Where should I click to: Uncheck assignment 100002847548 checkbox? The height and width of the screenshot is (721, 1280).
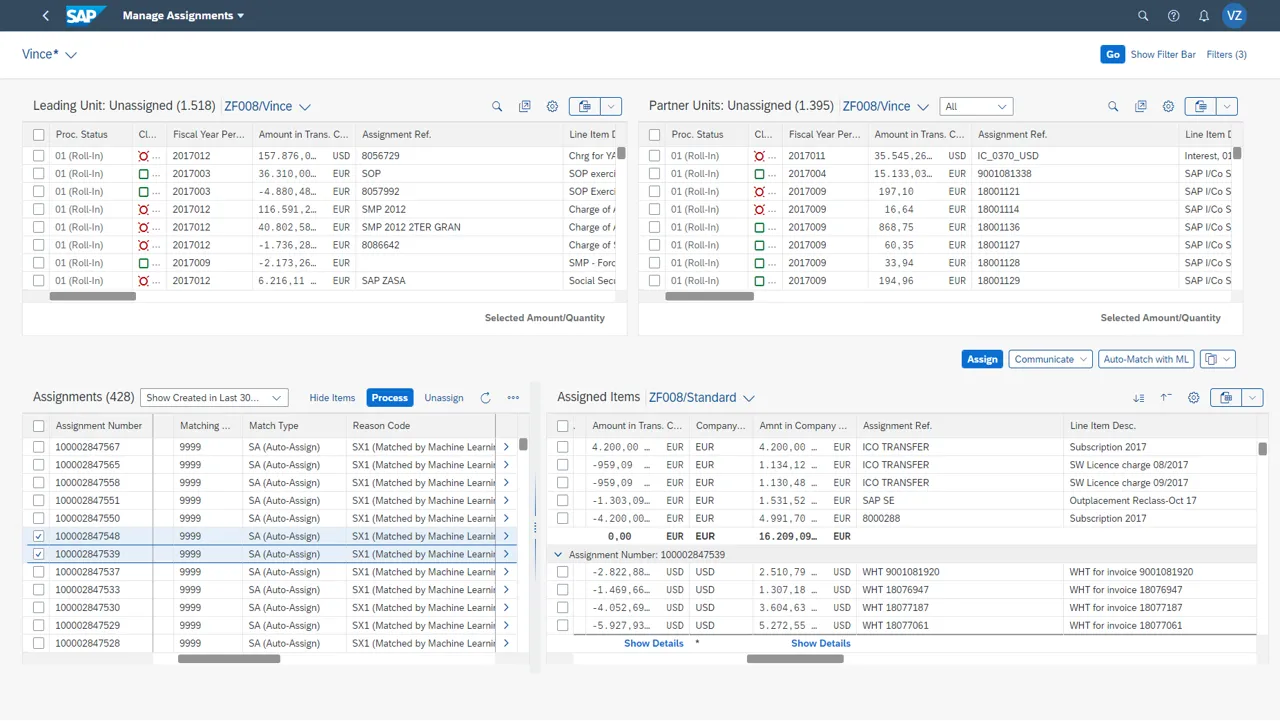click(x=39, y=536)
